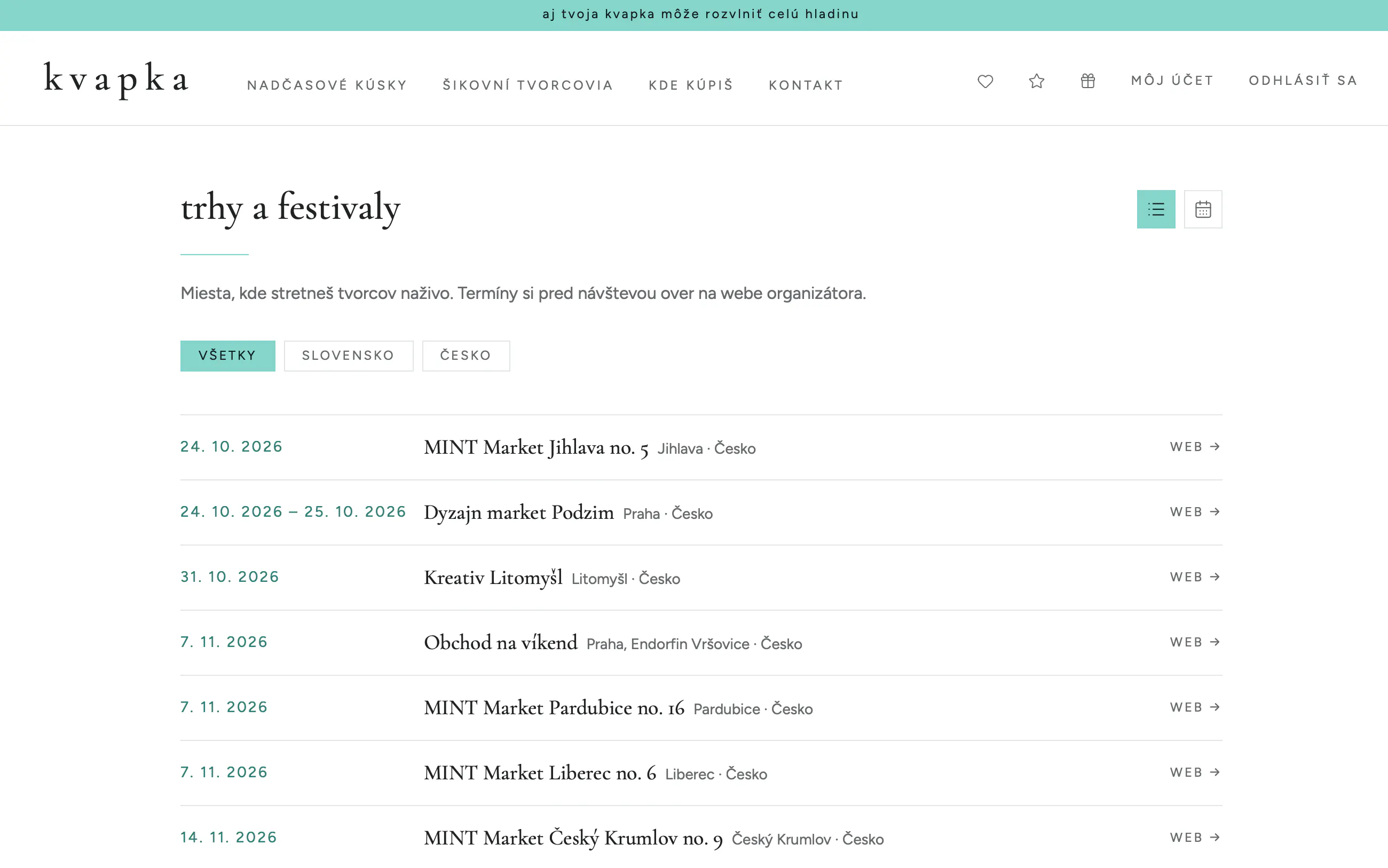Switch to list view icon
The image size is (1388, 868).
click(1156, 209)
